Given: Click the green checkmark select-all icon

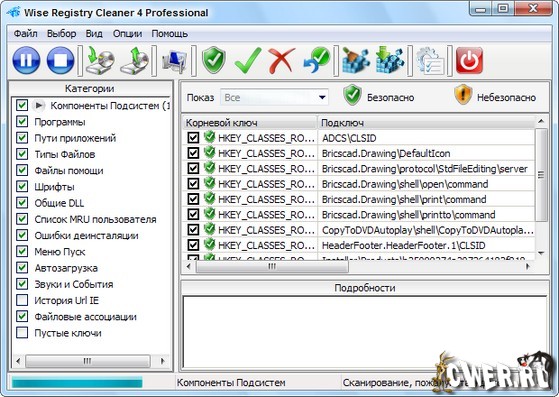Looking at the screenshot, I should point(248,60).
